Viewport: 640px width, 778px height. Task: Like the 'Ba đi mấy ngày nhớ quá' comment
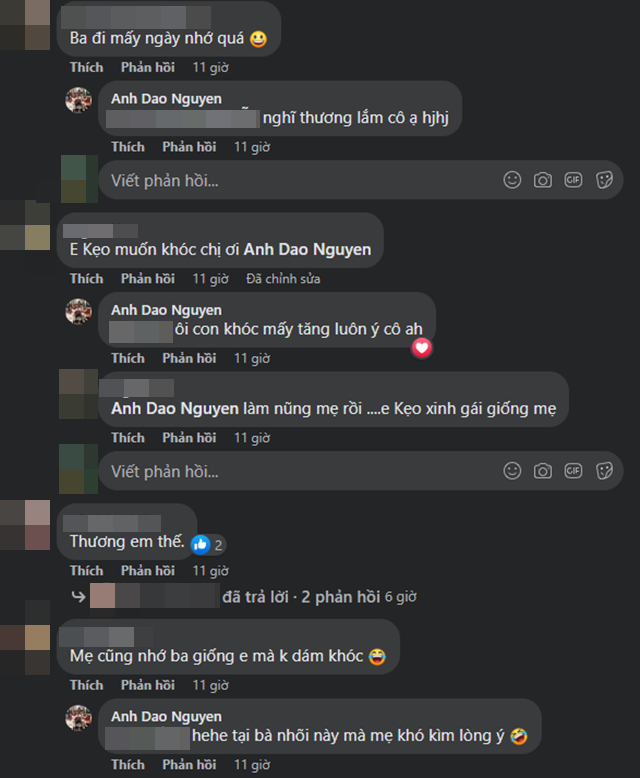86,67
